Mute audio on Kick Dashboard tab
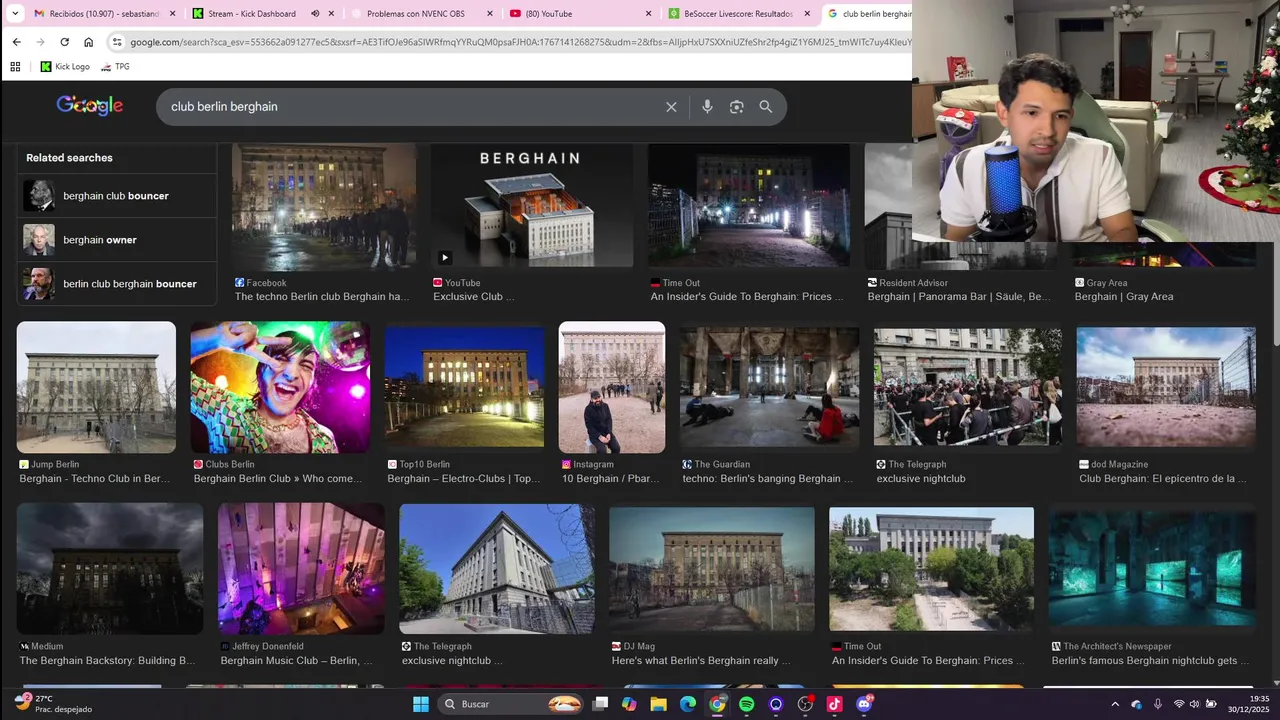 315,14
